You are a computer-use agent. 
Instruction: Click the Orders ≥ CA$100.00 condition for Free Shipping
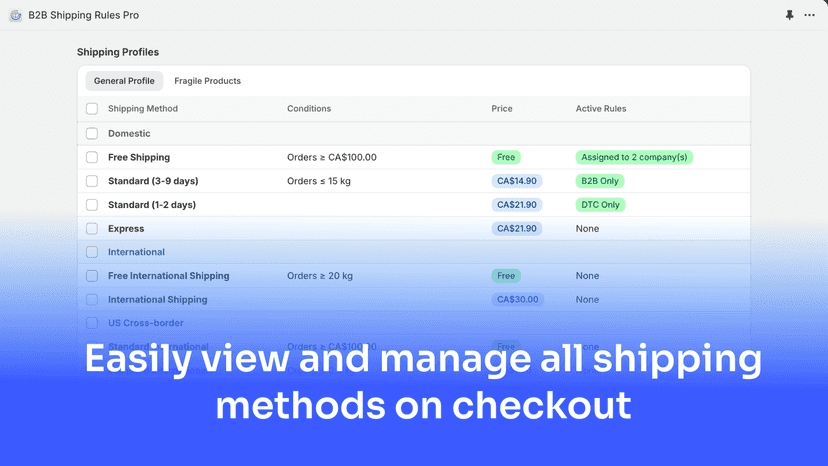click(x=332, y=157)
